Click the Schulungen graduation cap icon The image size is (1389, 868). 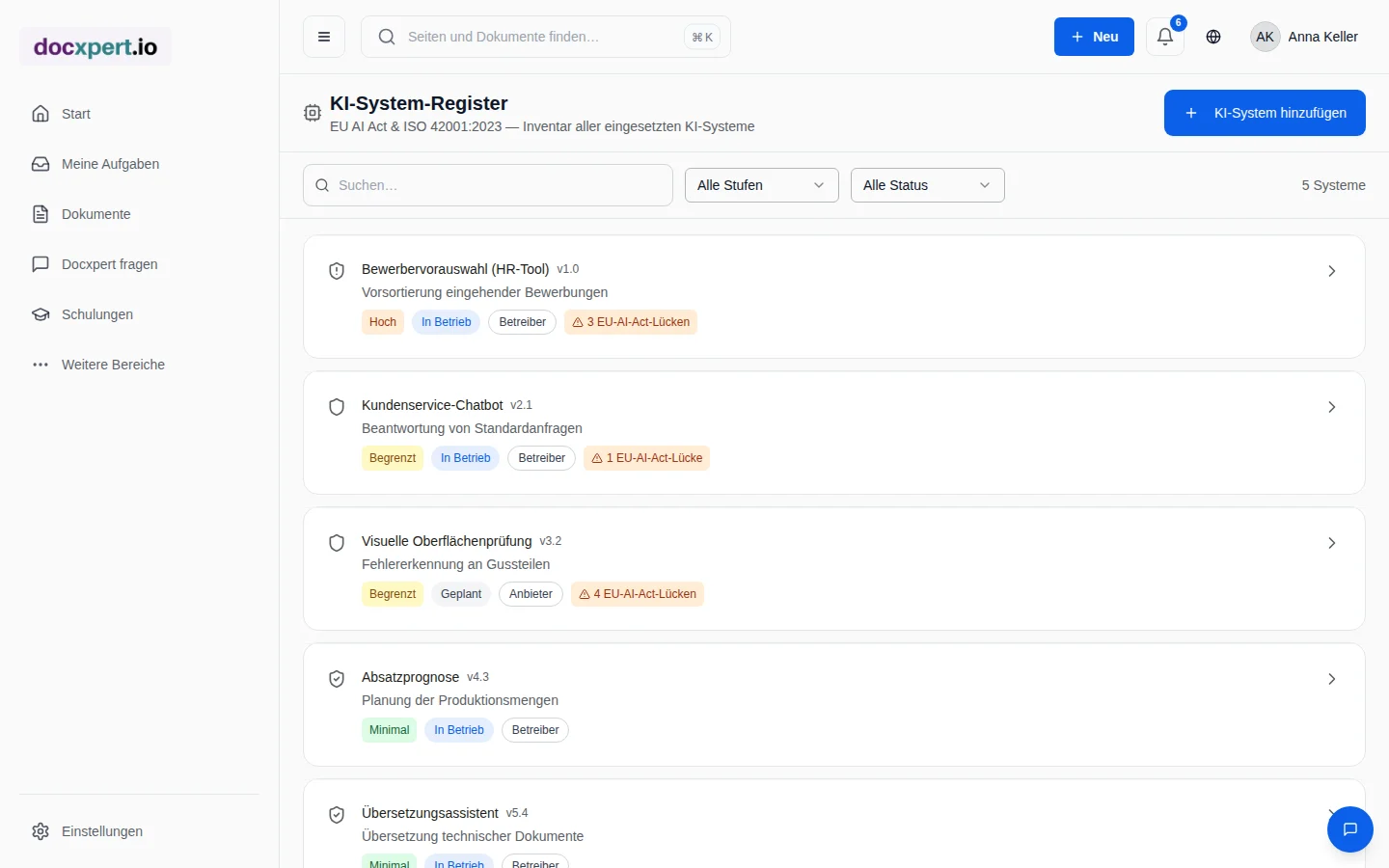41,314
